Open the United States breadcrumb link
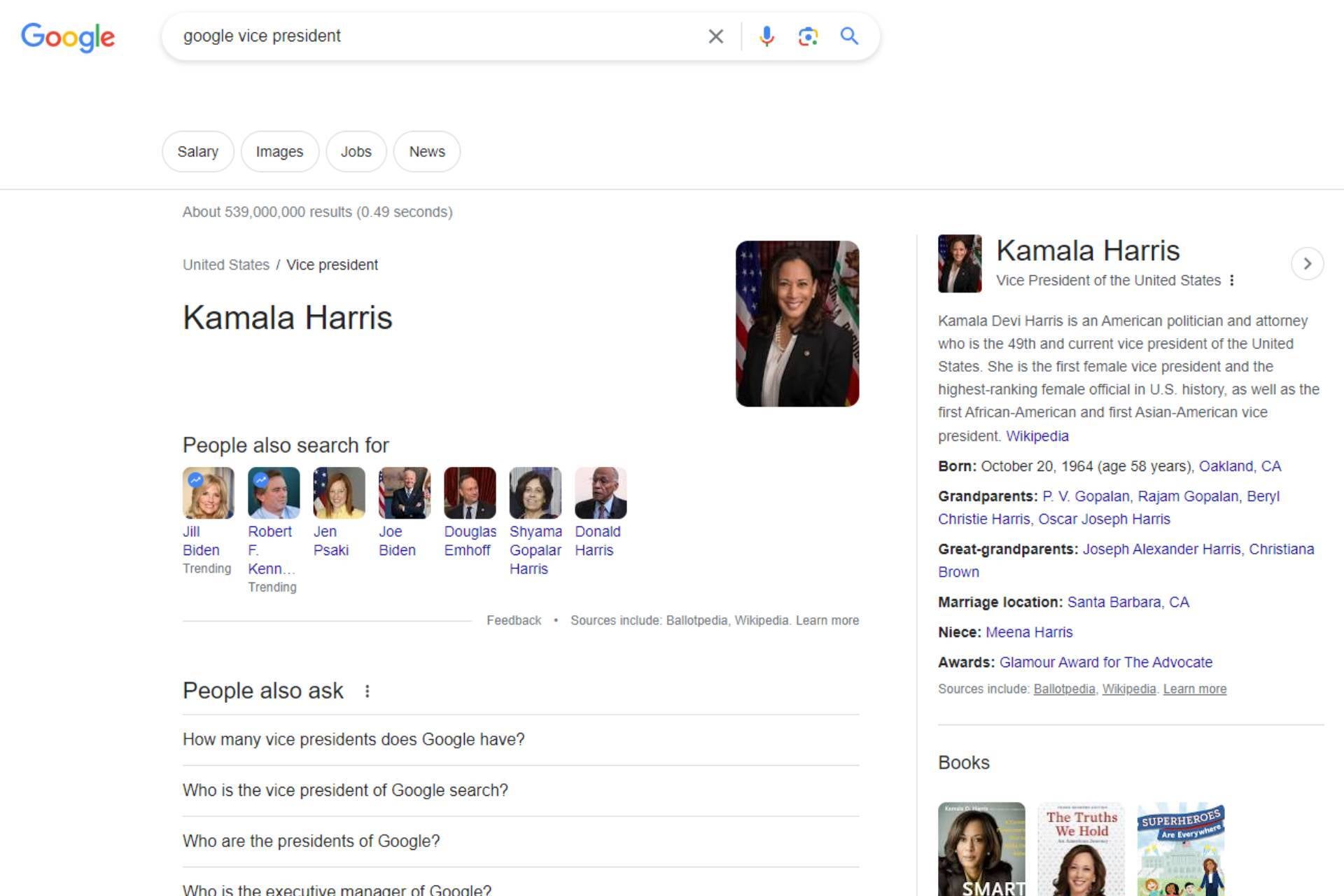Image resolution: width=1344 pixels, height=896 pixels. 225,265
